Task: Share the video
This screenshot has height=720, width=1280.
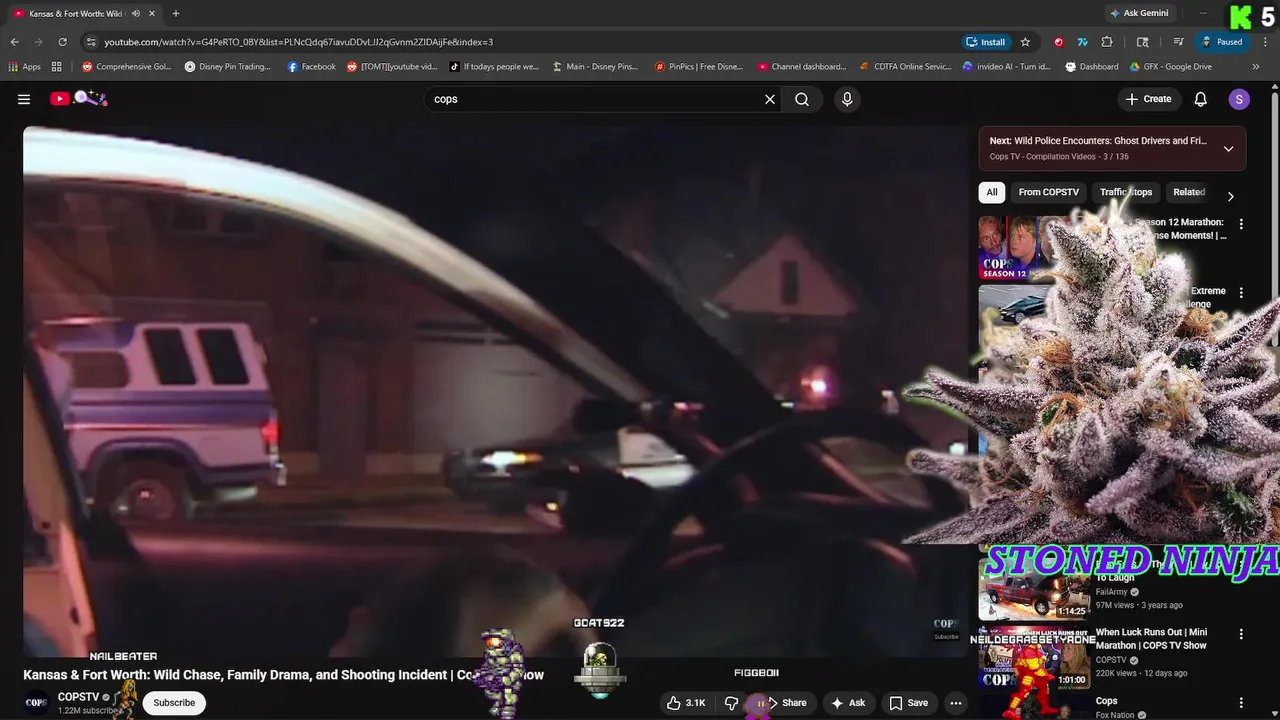Action: tap(787, 703)
